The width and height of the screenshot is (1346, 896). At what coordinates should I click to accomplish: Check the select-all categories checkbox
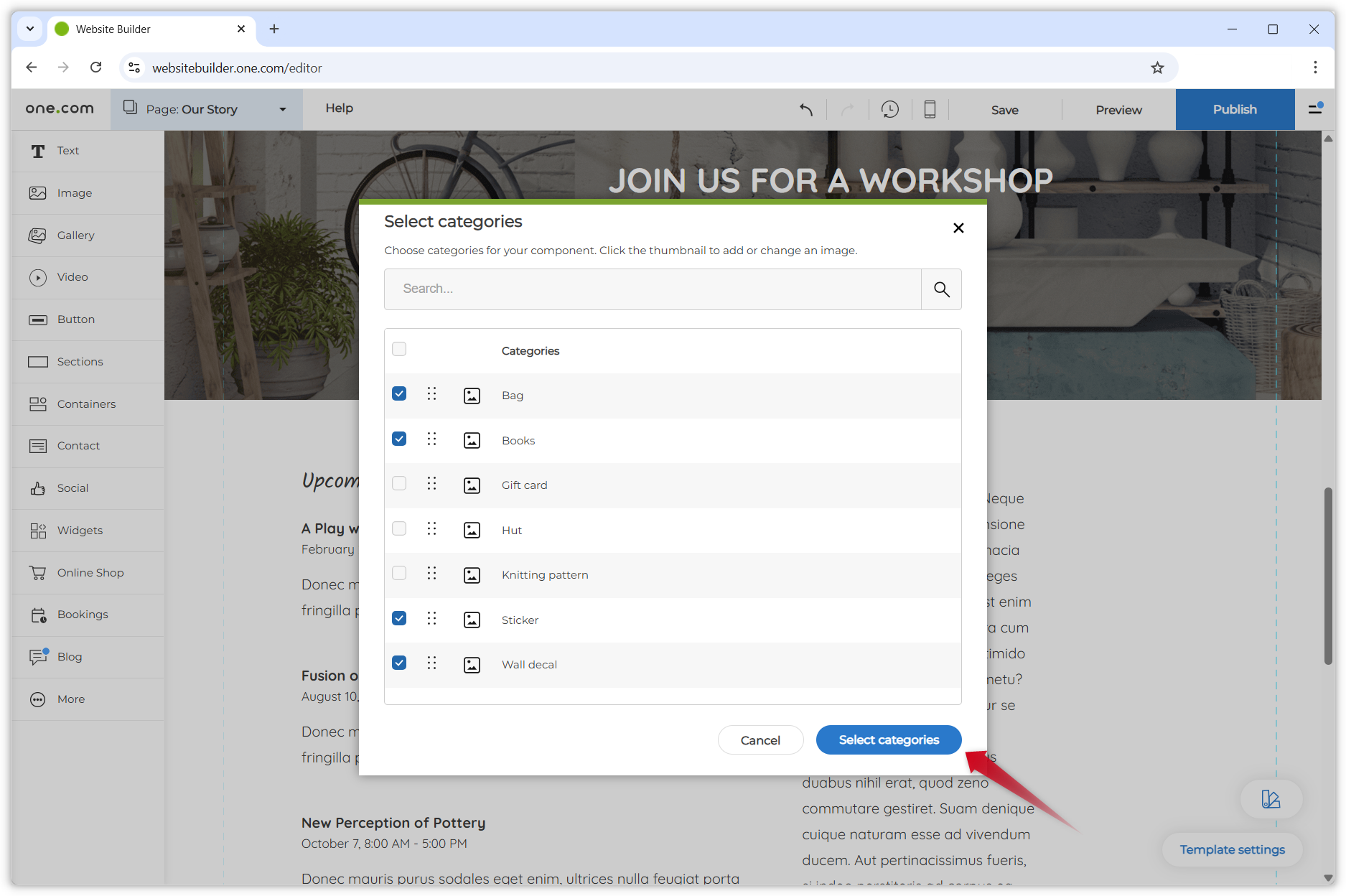pyautogui.click(x=399, y=348)
